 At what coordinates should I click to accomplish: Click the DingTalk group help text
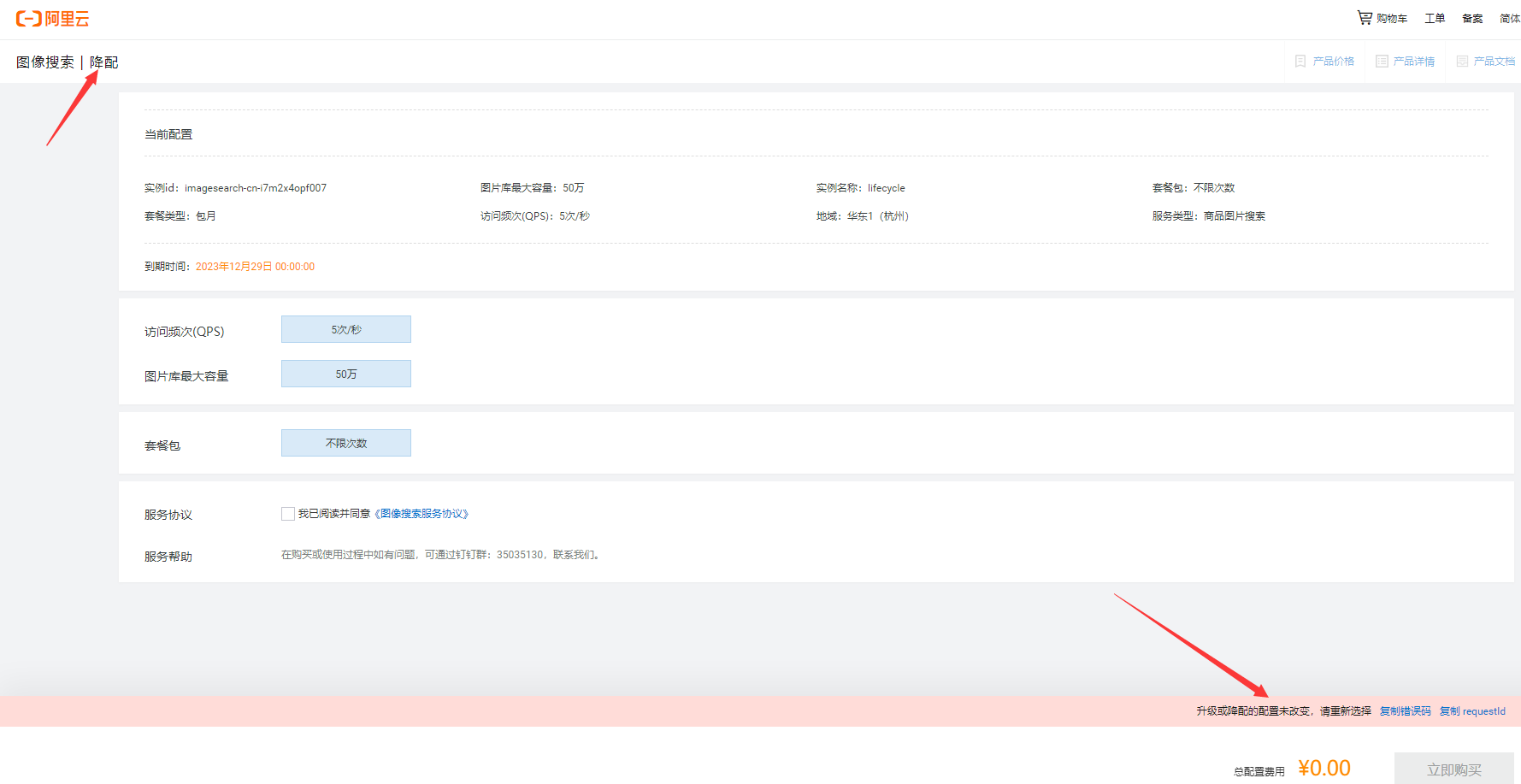[442, 555]
